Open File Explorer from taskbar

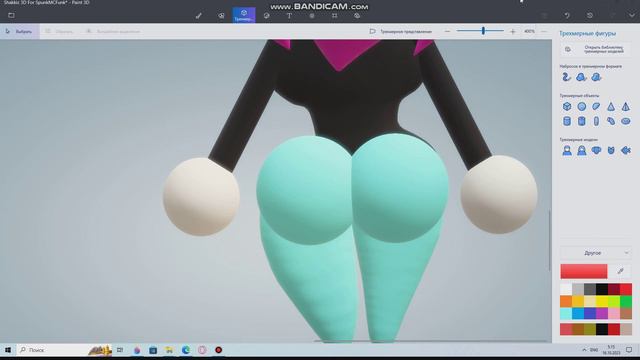[169, 350]
